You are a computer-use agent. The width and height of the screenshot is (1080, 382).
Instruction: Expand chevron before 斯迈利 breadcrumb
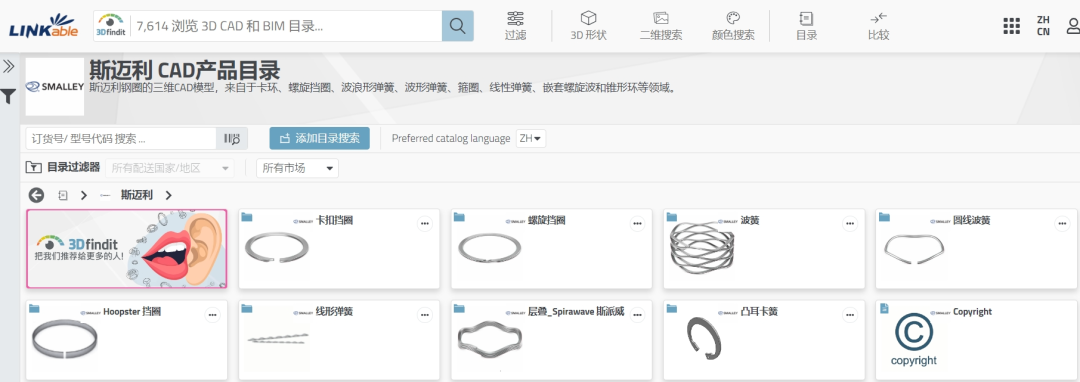84,195
